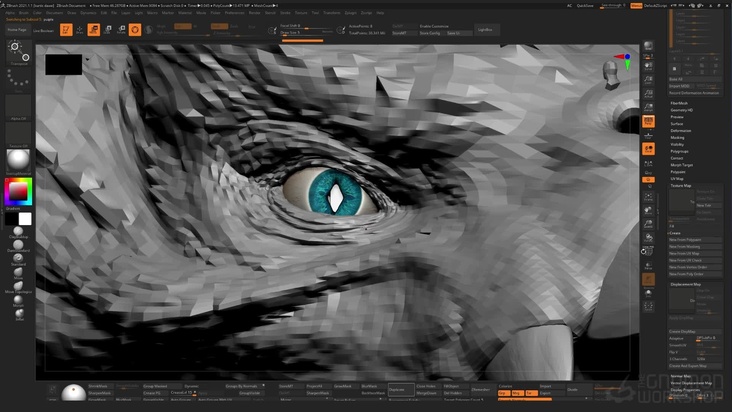Select the Move brush
This screenshot has width=732, height=412.
pyautogui.click(x=18, y=272)
